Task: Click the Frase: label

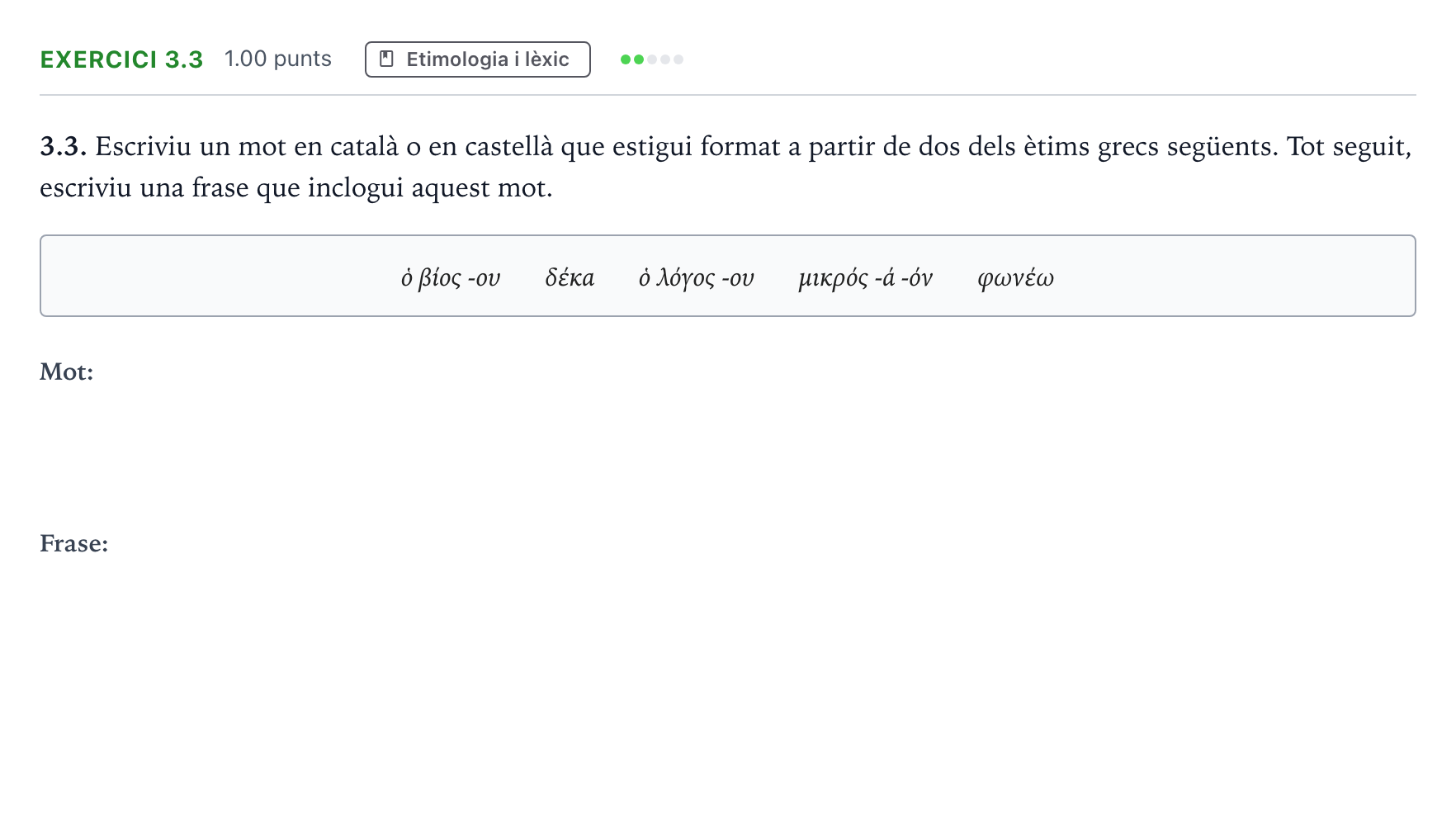Action: pyautogui.click(x=74, y=543)
